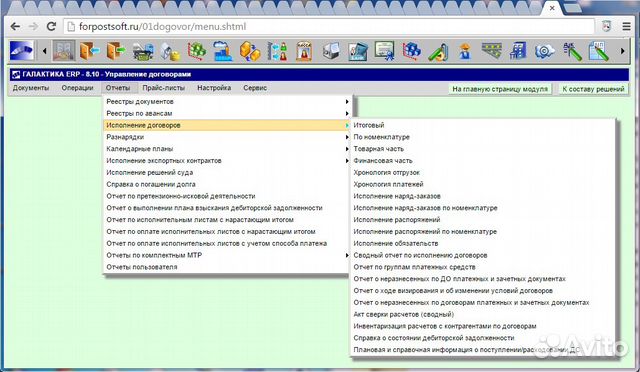Expand Исполнение экспортных контрактов submenu
The image size is (640, 372).
227,160
